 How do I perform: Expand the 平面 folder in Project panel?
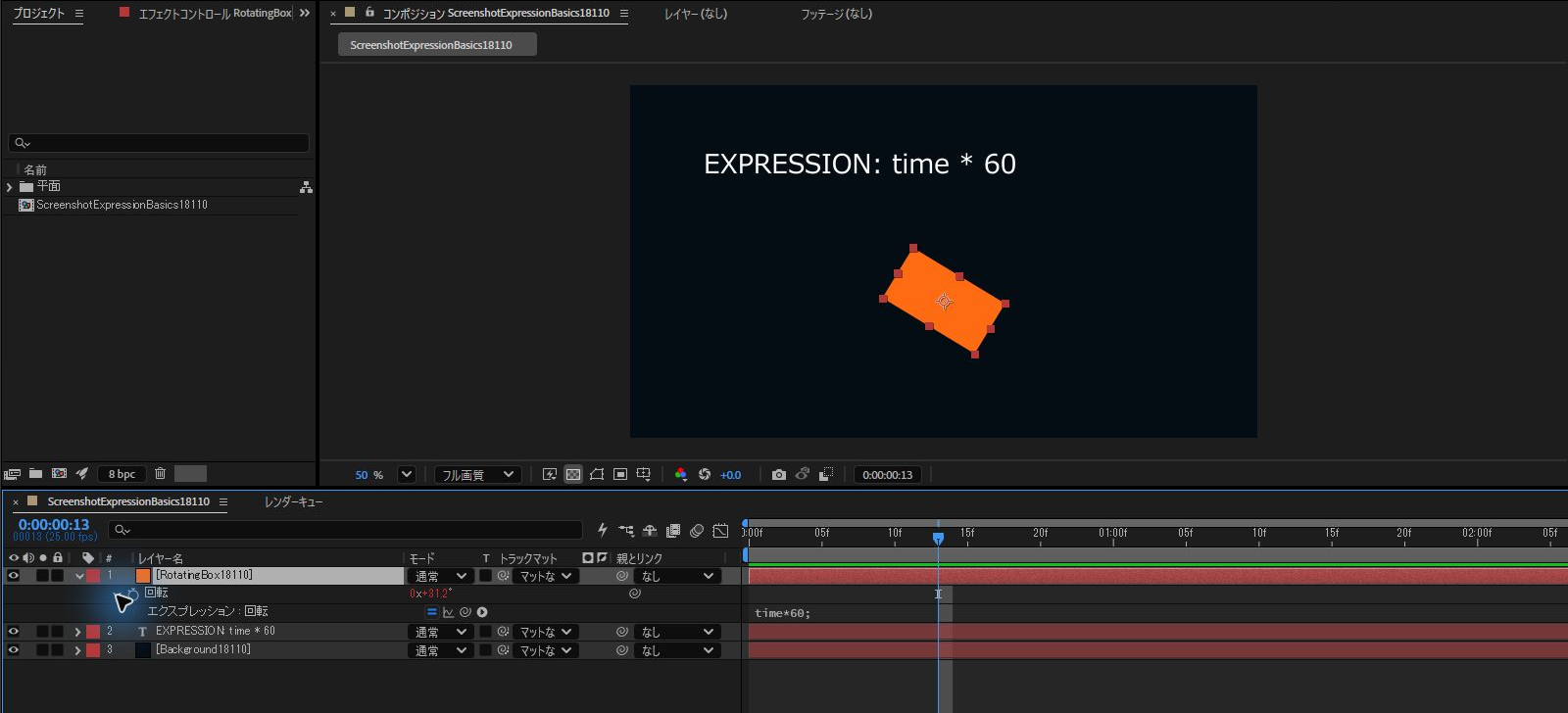10,186
